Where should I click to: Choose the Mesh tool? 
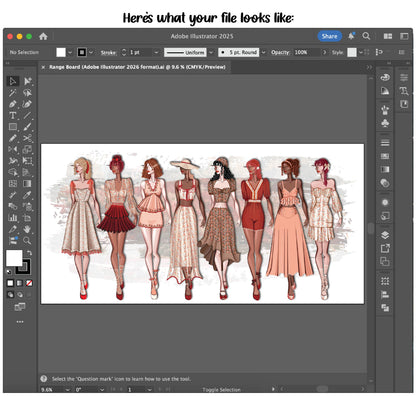(x=13, y=184)
